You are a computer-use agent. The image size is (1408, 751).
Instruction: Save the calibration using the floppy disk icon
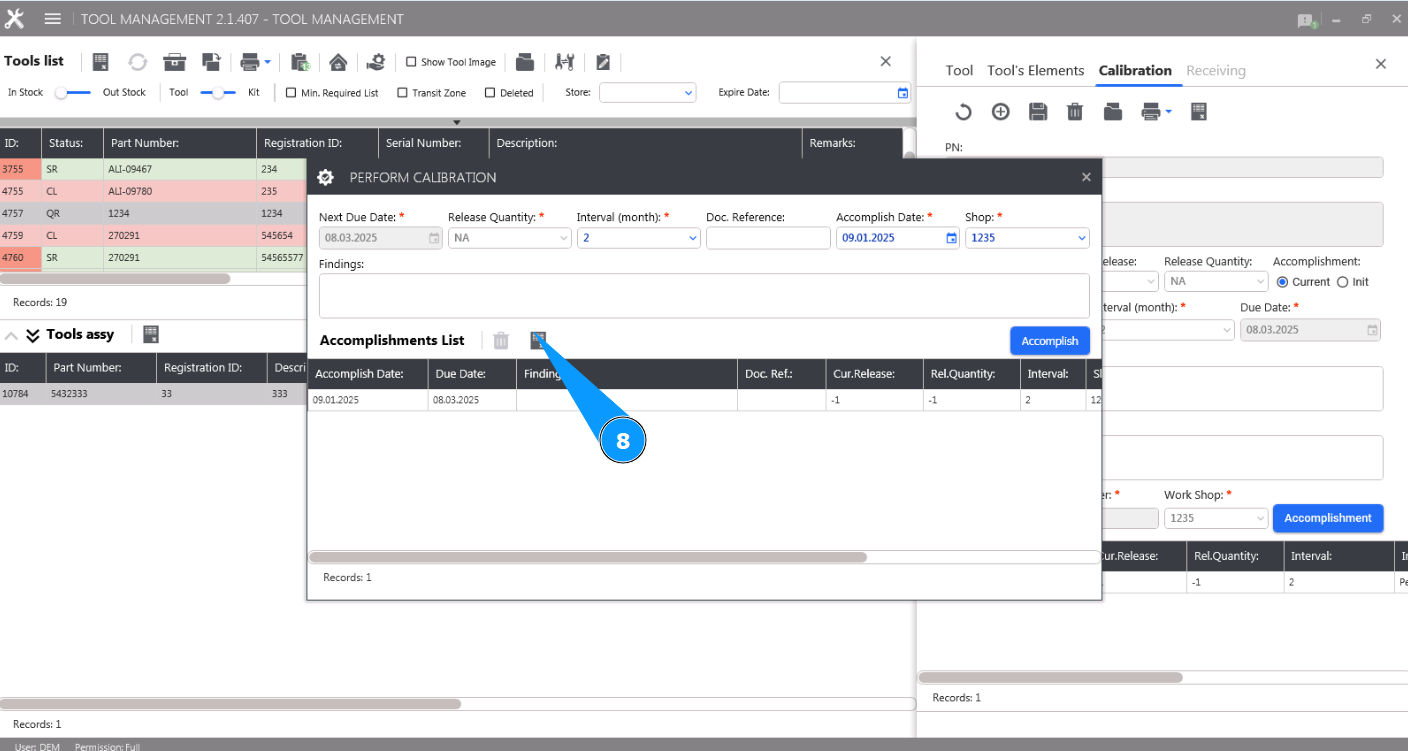pos(1038,112)
